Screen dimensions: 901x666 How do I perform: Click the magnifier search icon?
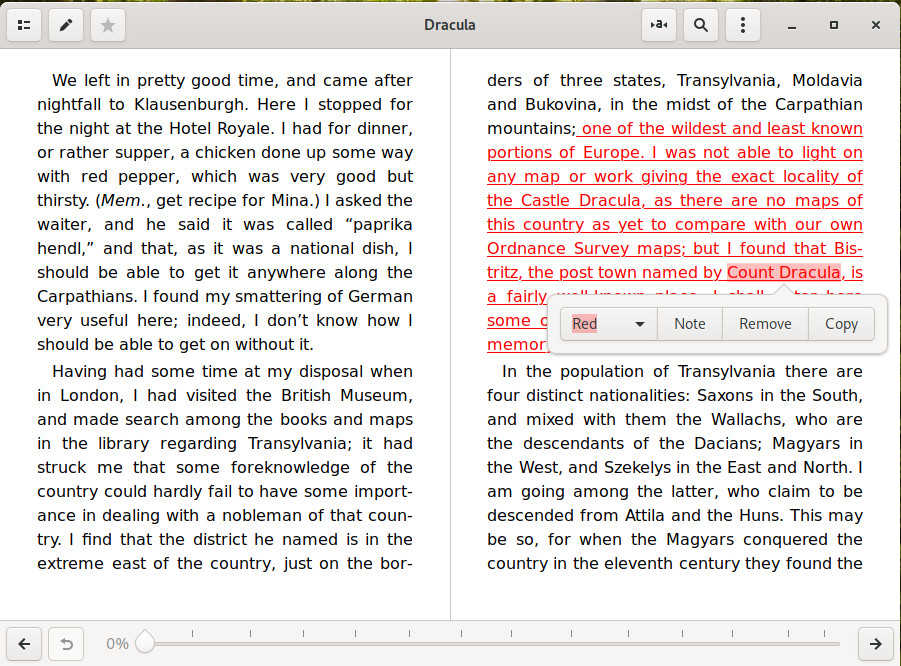coord(701,25)
